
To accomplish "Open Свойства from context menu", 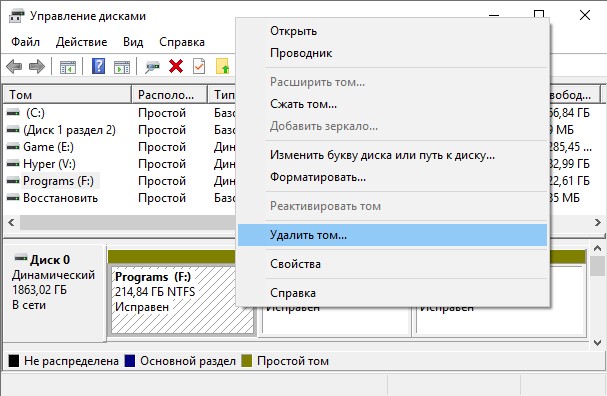I will pos(393,264).
